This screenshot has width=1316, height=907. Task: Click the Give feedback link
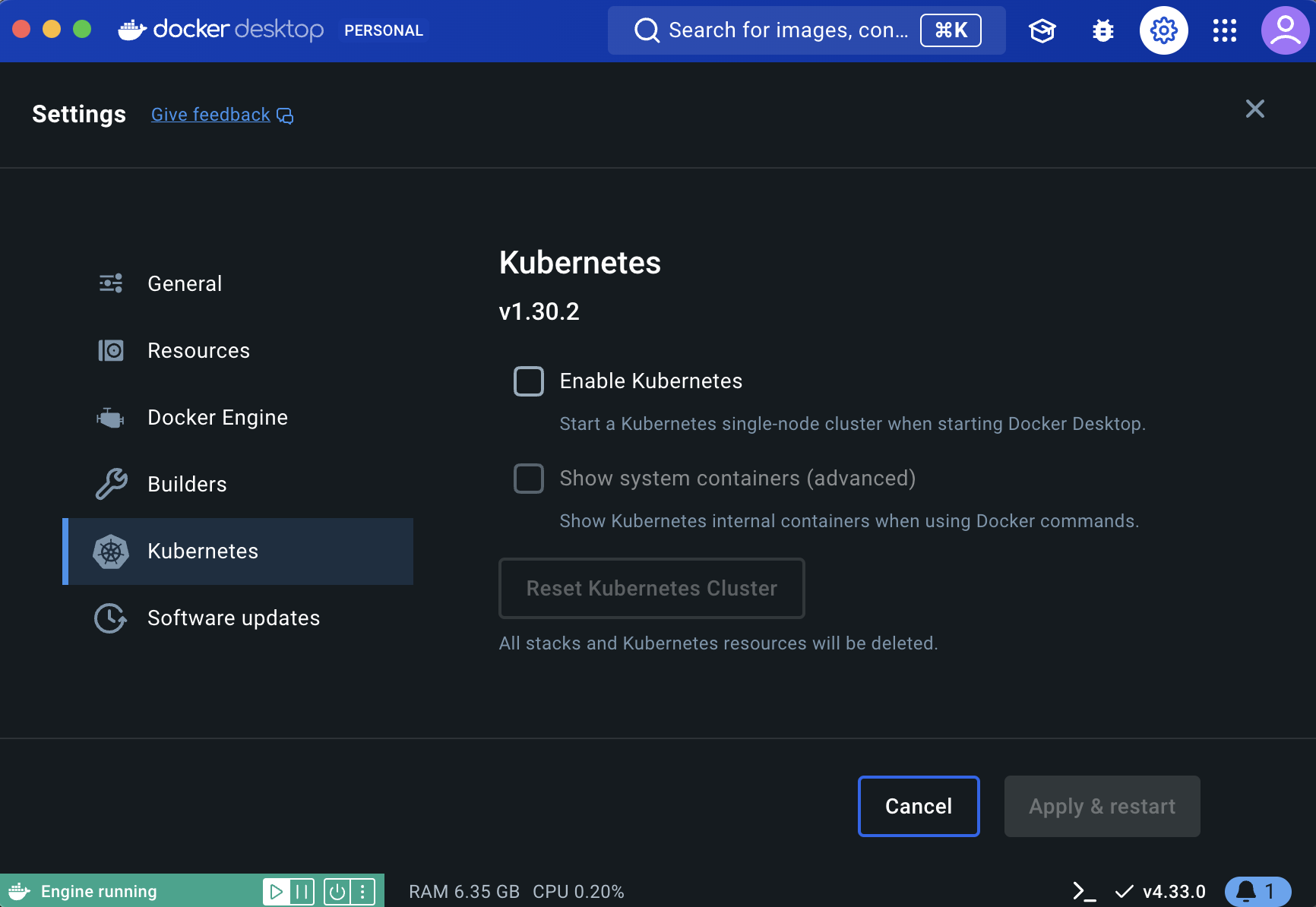click(210, 115)
